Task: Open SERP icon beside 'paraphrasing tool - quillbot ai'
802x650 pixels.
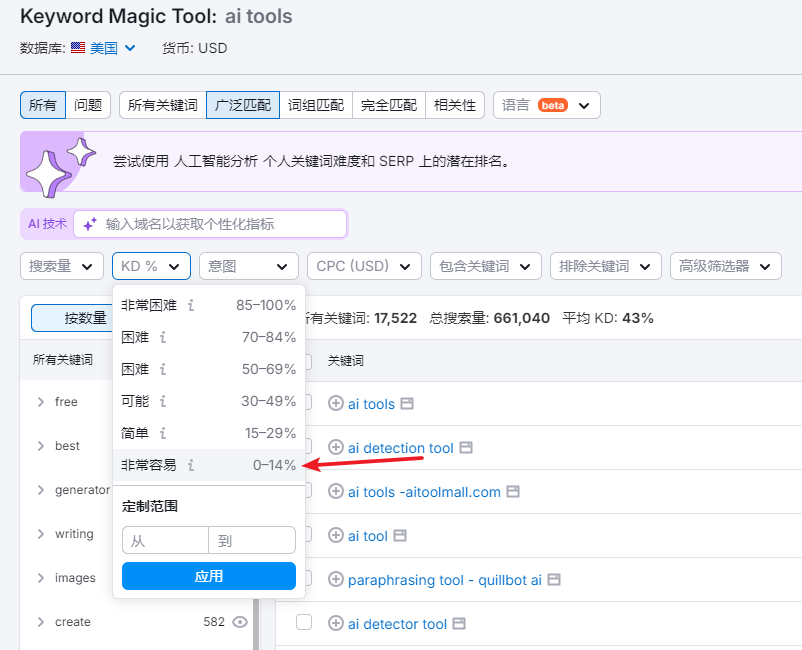Action: pyautogui.click(x=554, y=579)
